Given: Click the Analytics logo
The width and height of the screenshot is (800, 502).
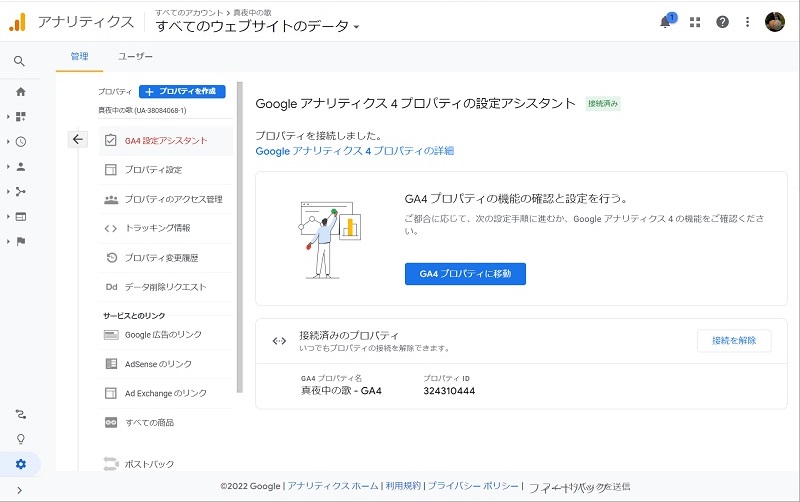Looking at the screenshot, I should pos(17,22).
